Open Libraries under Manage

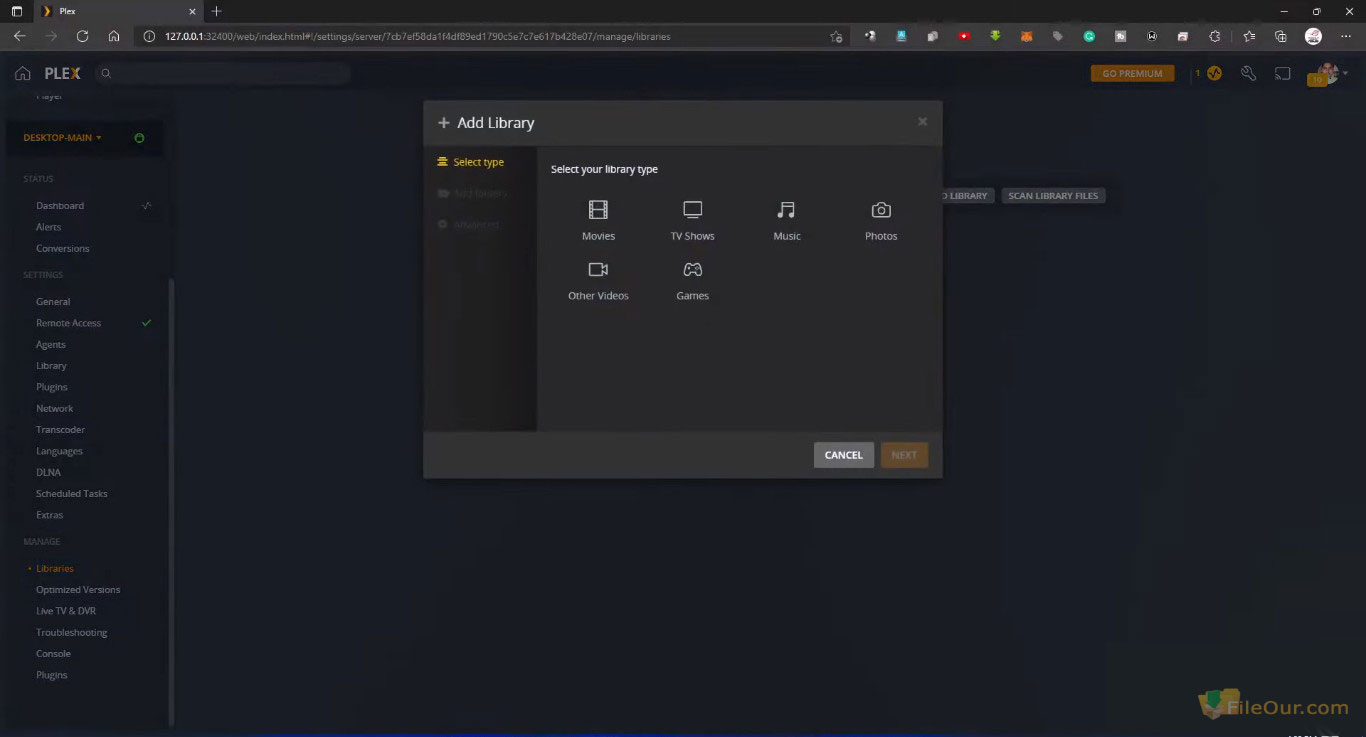[x=55, y=569]
